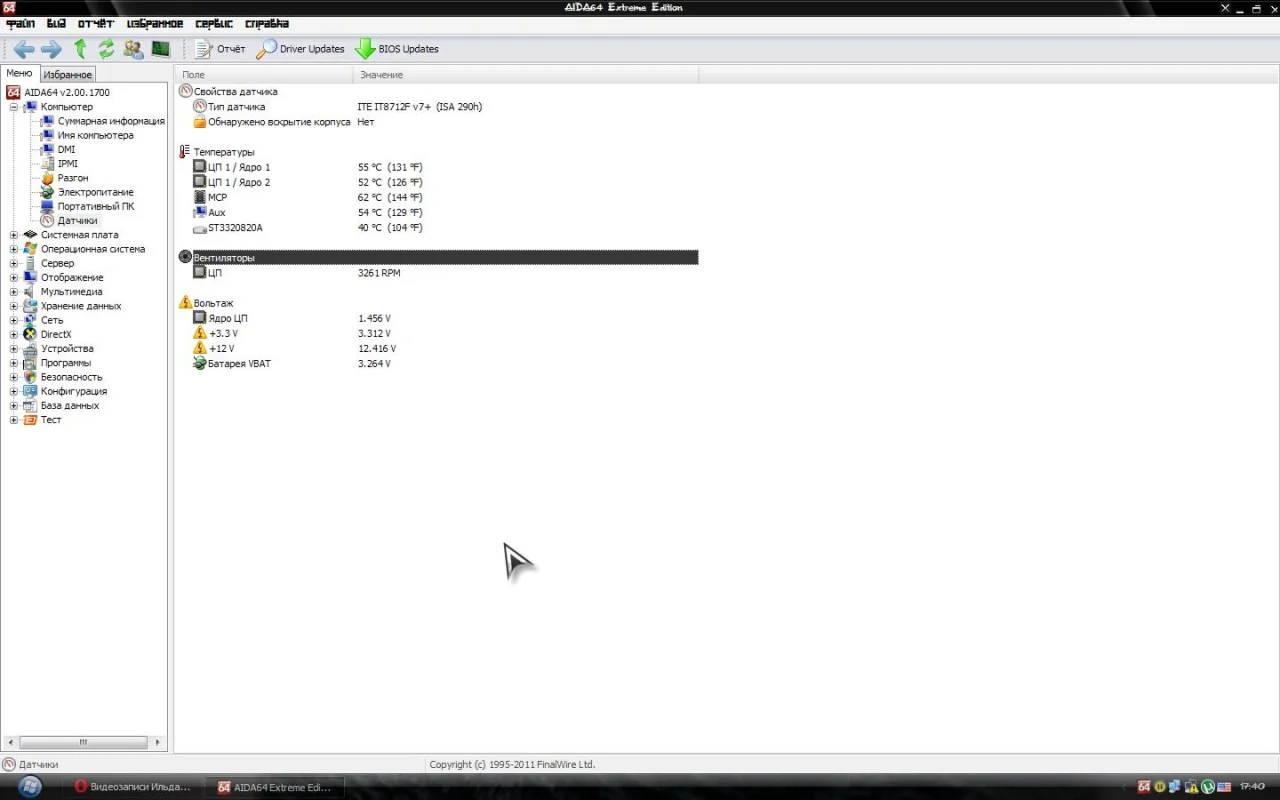1280x800 pixels.
Task: Expand the Хранение данных node
Action: pos(14,306)
